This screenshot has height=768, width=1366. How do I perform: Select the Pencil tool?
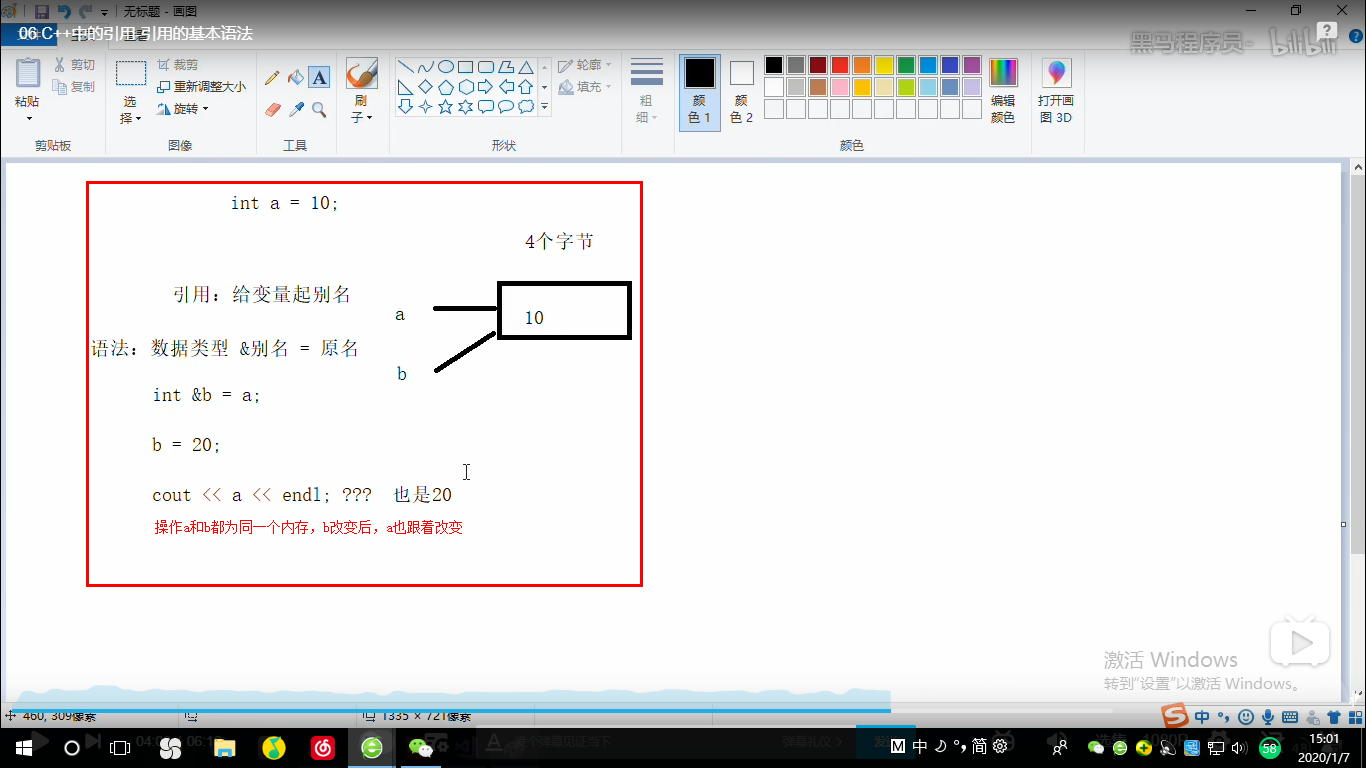[272, 77]
